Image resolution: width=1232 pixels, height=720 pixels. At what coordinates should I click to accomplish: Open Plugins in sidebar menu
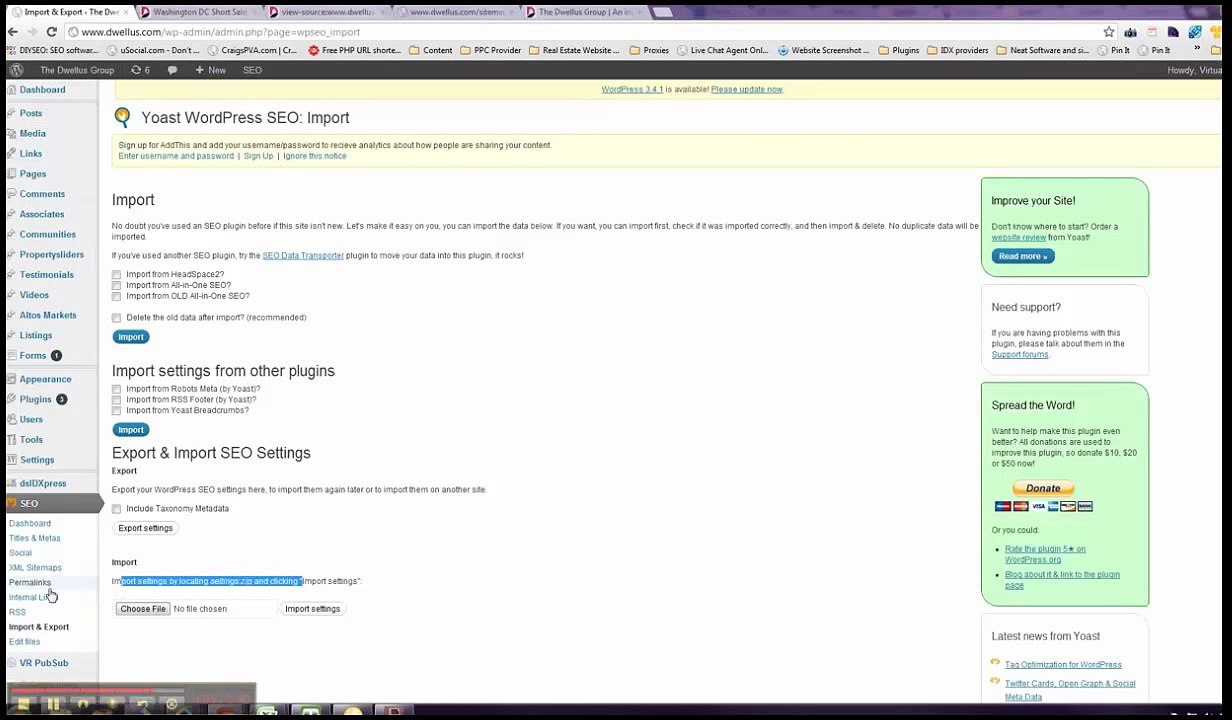pyautogui.click(x=35, y=399)
